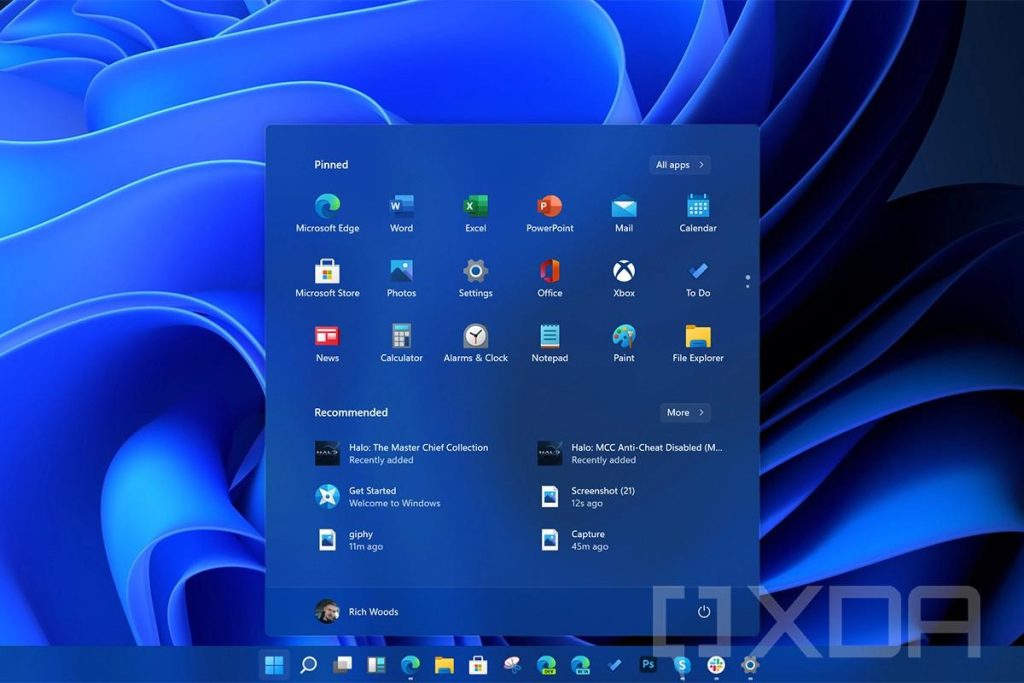The height and width of the screenshot is (683, 1024).
Task: Open Microsoft Store from pinned apps
Action: [x=327, y=278]
